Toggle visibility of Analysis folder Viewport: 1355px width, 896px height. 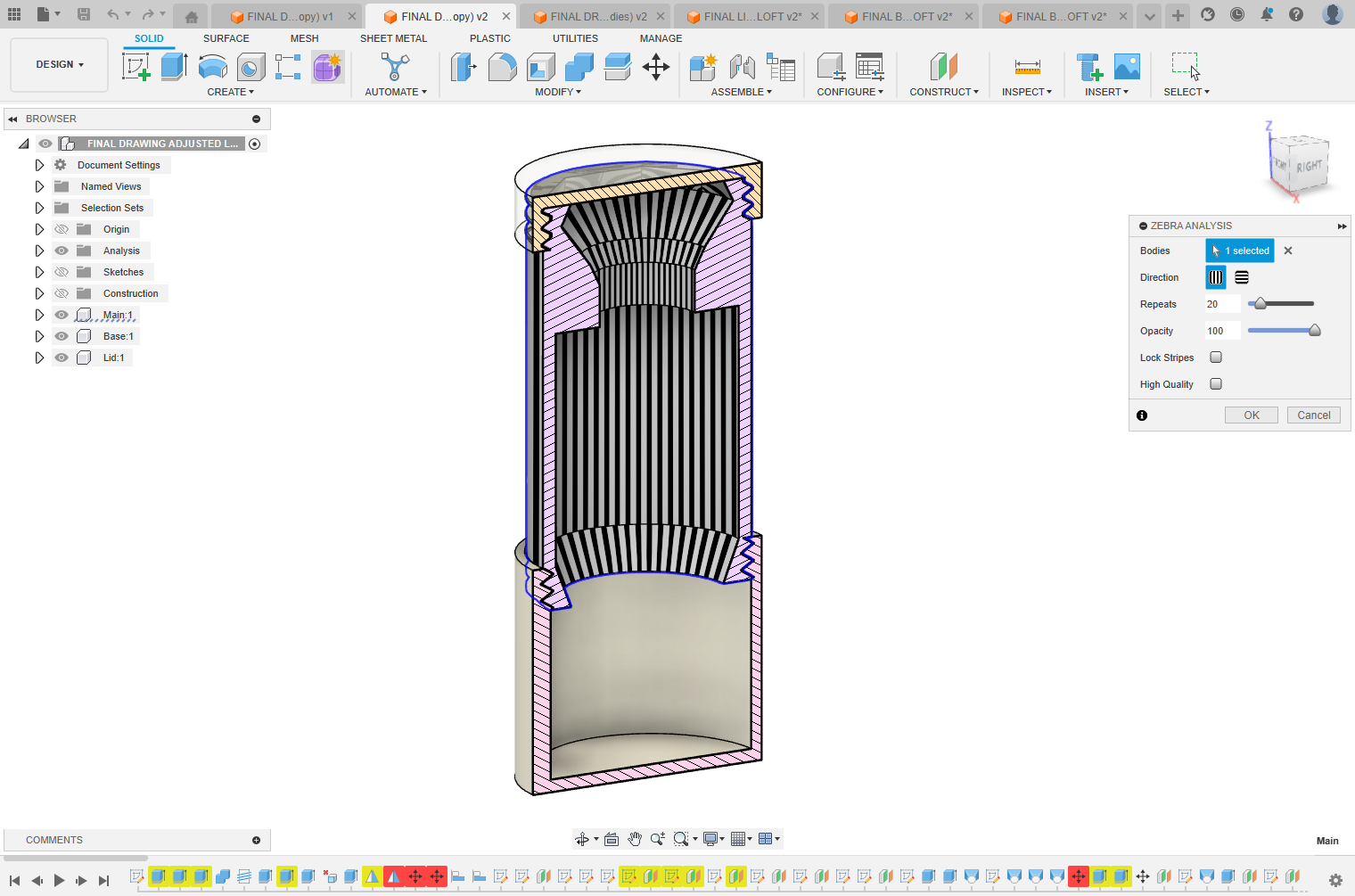62,251
